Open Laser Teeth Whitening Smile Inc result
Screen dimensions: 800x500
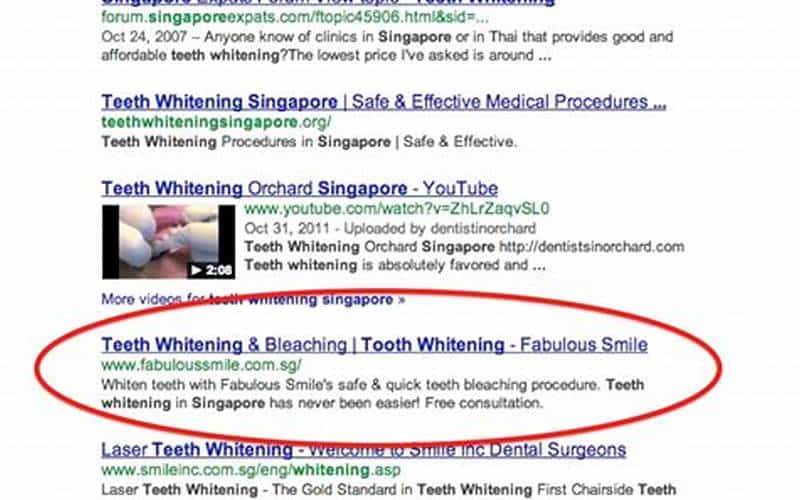pos(363,449)
